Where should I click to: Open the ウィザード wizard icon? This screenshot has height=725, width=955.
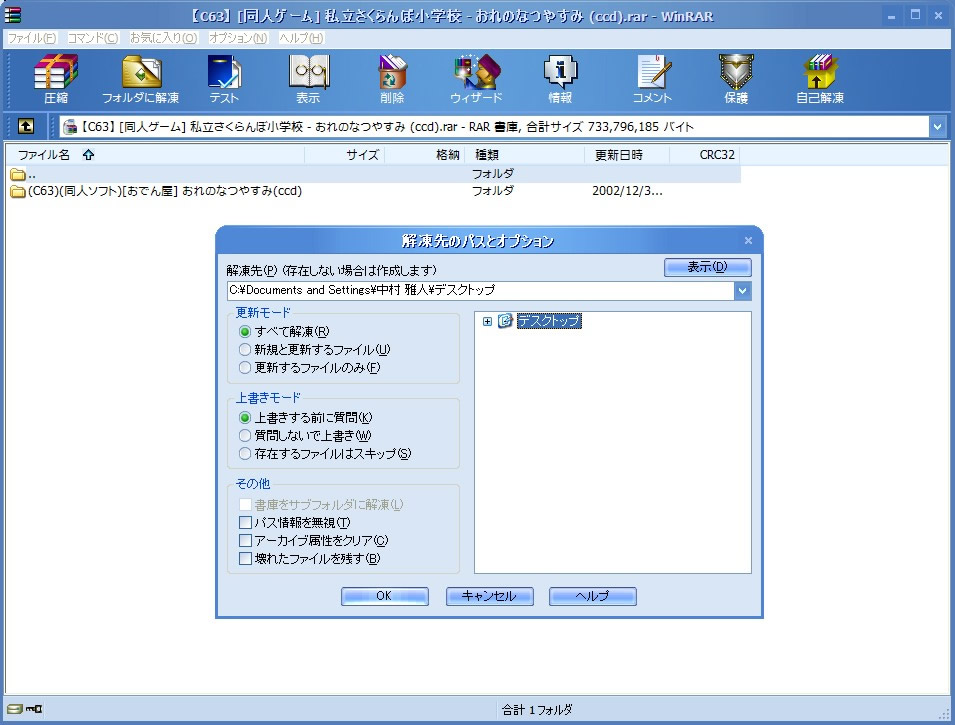[x=477, y=72]
